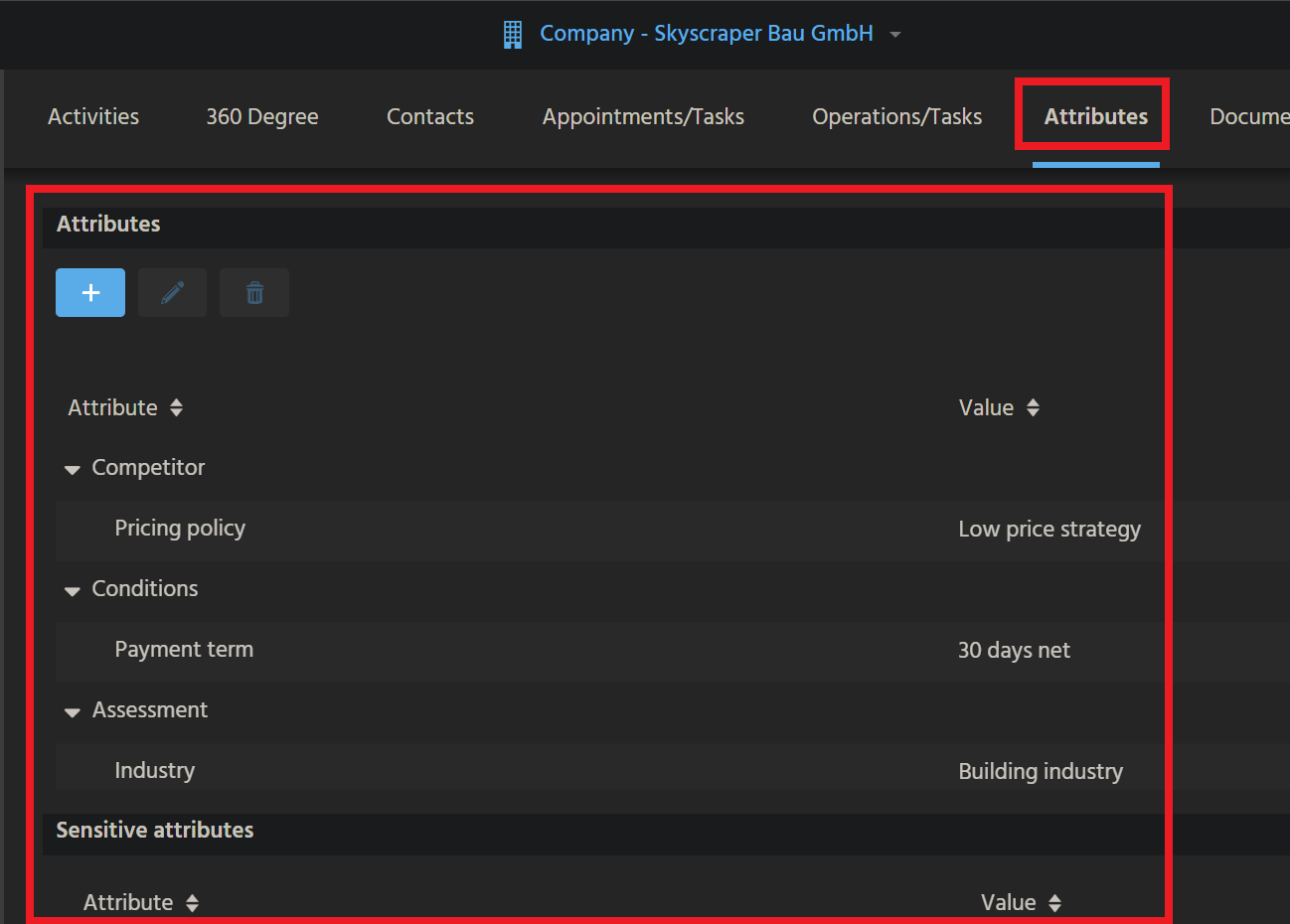The image size is (1290, 924).
Task: Sort sensitive attributes by Attribute column
Action: 191,902
